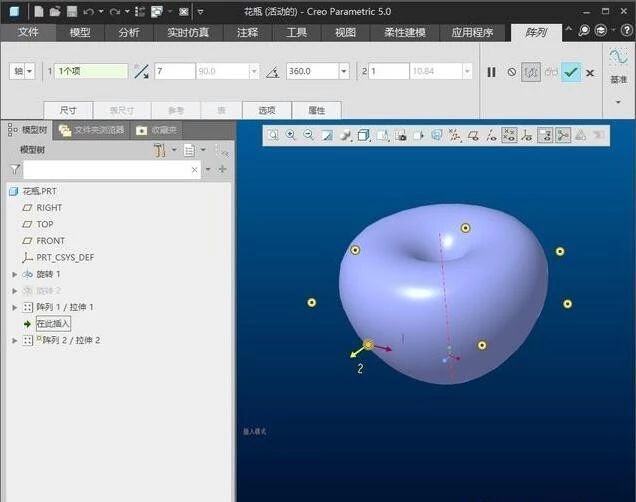Open the 尺寸 panel tab
This screenshot has height=502, width=636.
click(x=70, y=110)
